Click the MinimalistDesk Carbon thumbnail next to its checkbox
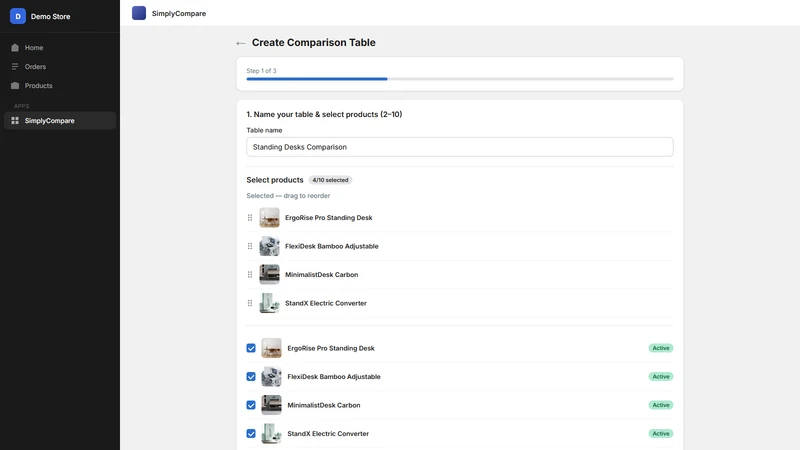The height and width of the screenshot is (450, 800). (x=271, y=405)
